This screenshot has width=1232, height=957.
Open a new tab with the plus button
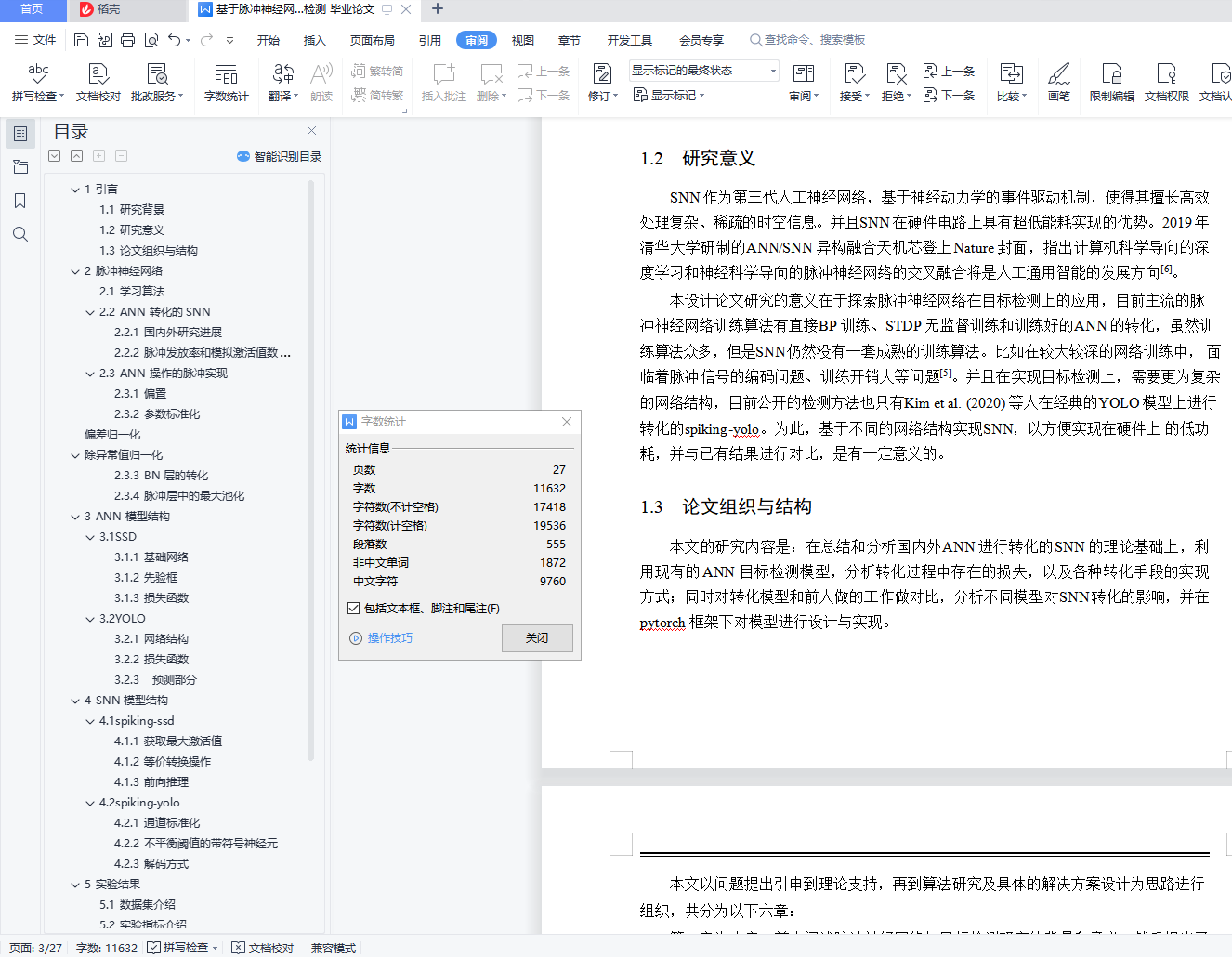438,9
